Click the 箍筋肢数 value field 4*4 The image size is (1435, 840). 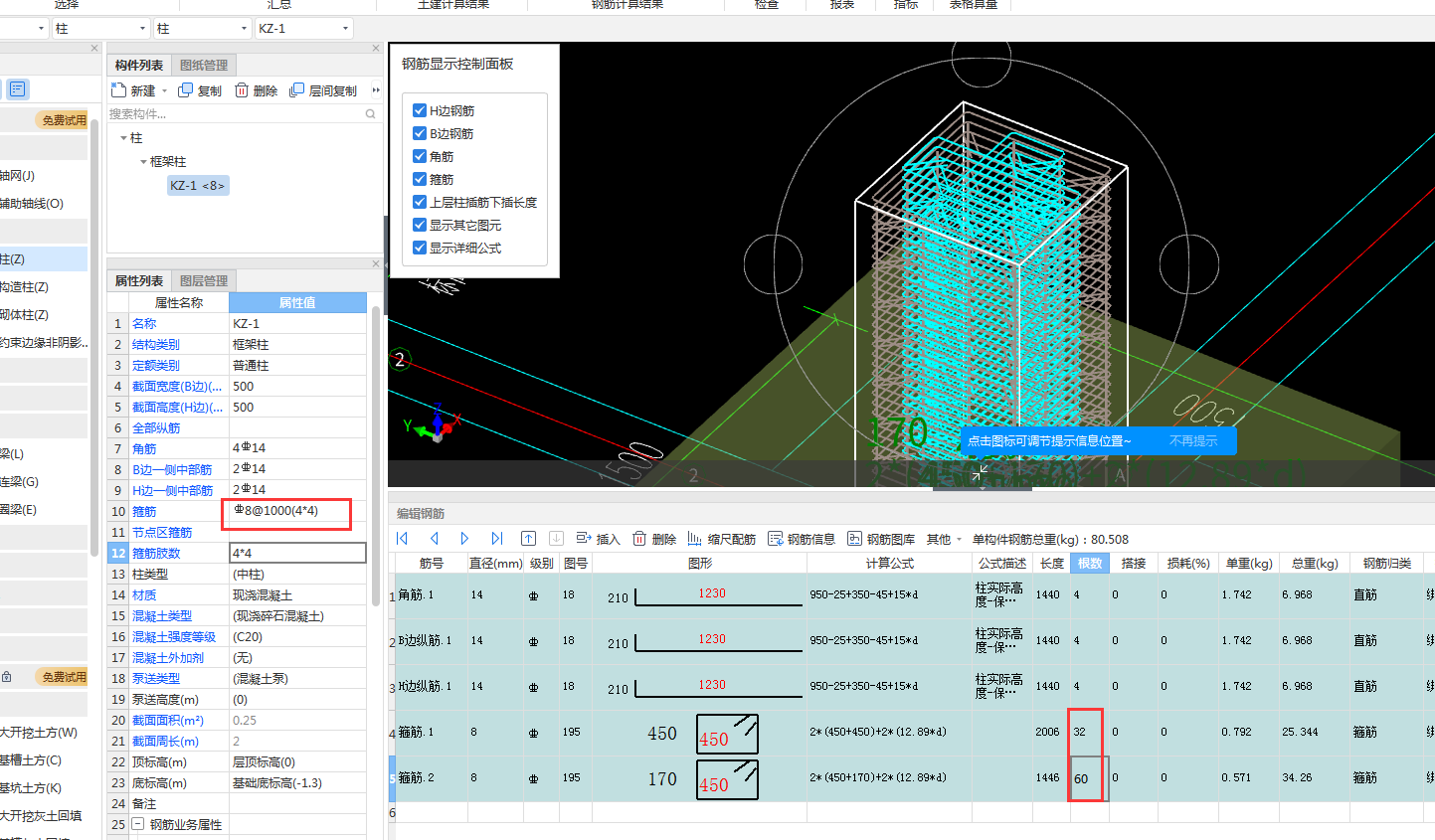[x=297, y=553]
